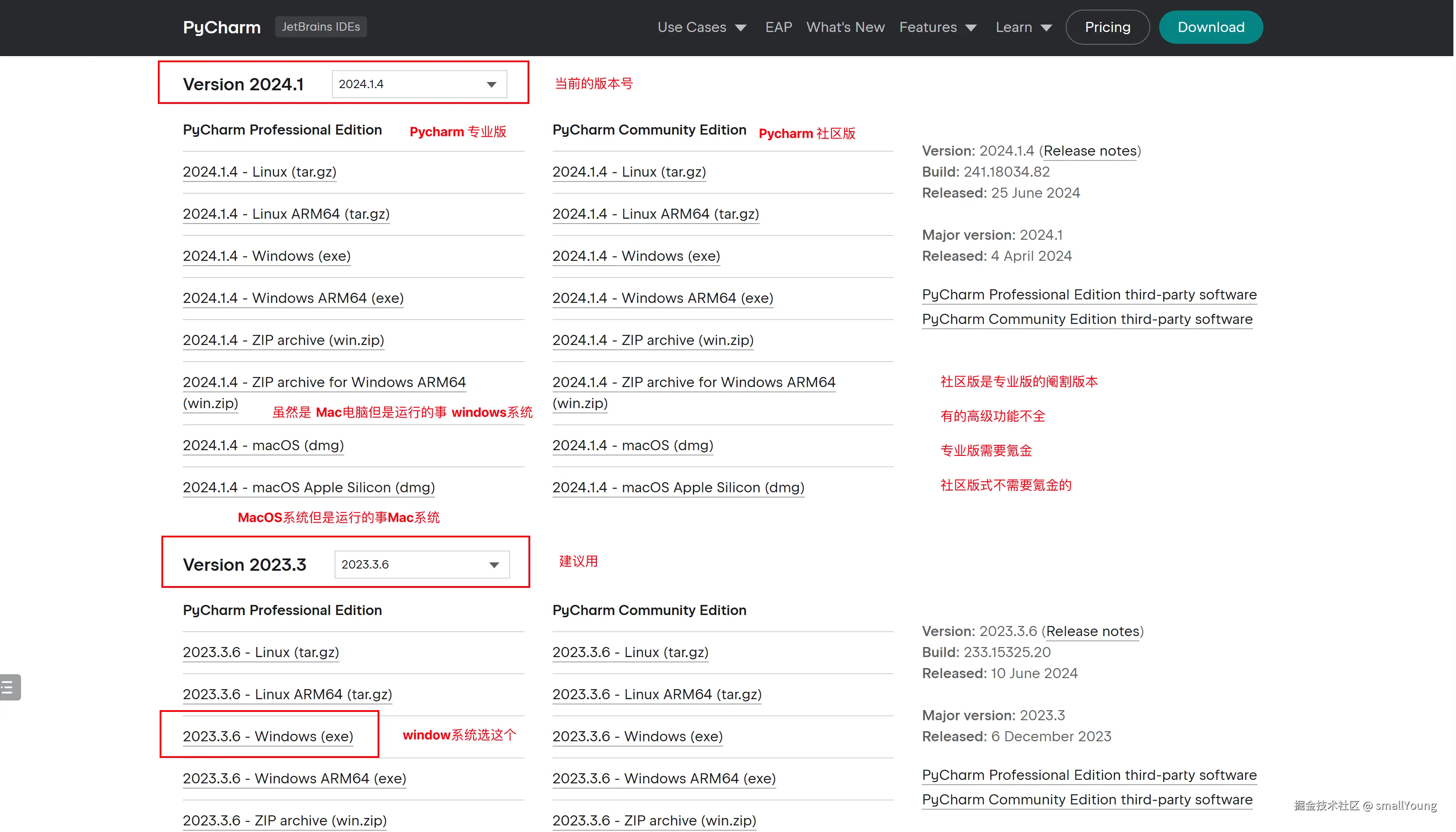
Task: Download Professional 2023.3.6 Windows (exe)
Action: [x=268, y=736]
